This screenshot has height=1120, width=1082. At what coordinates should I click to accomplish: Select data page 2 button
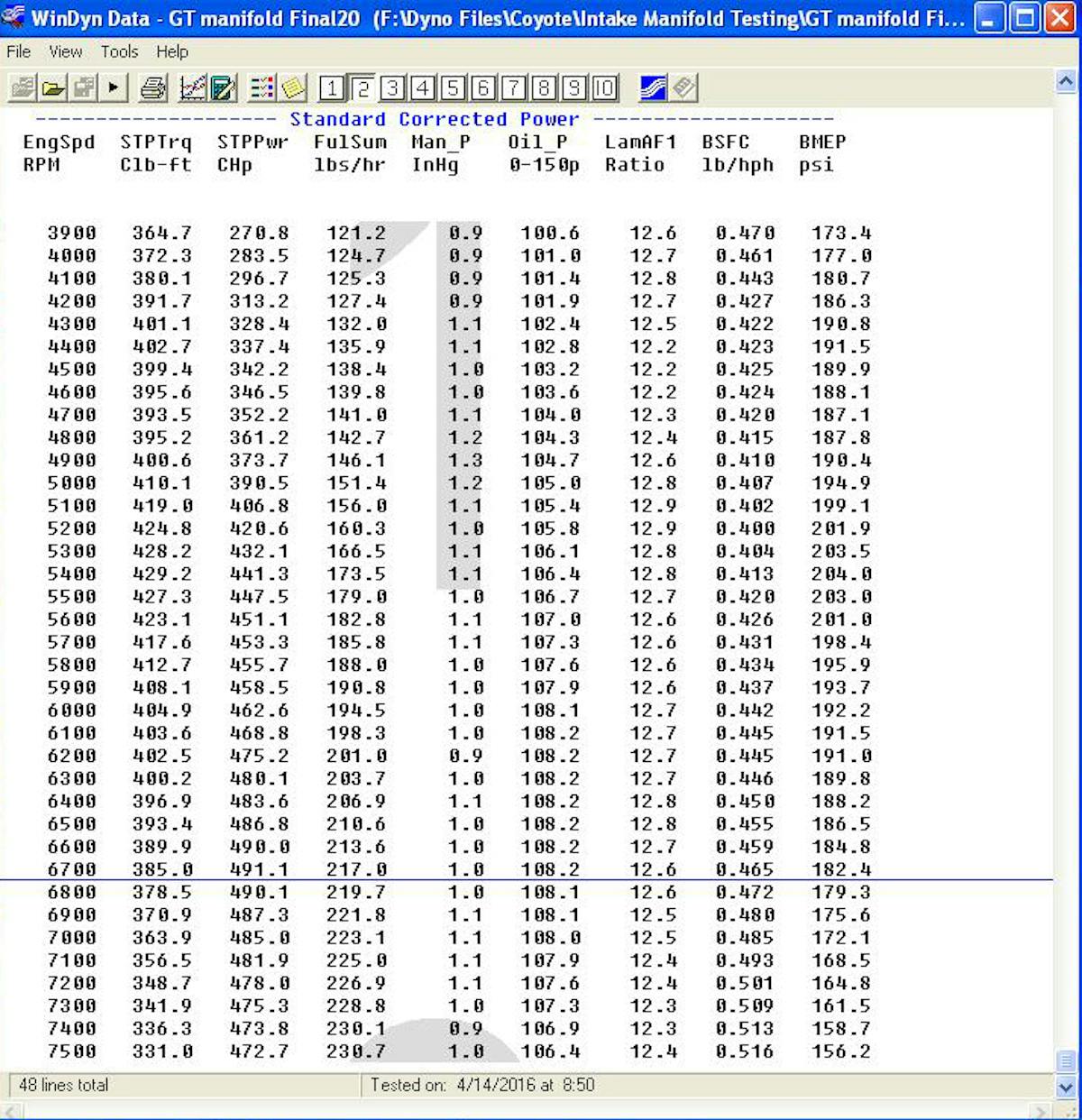pyautogui.click(x=362, y=87)
